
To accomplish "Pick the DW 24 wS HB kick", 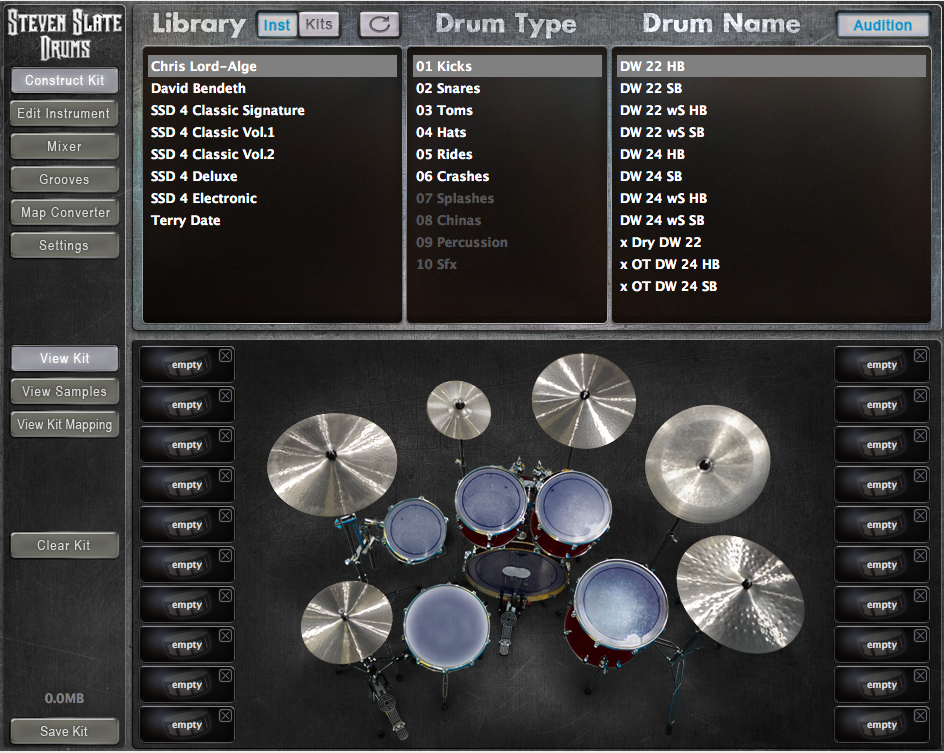I will click(771, 198).
